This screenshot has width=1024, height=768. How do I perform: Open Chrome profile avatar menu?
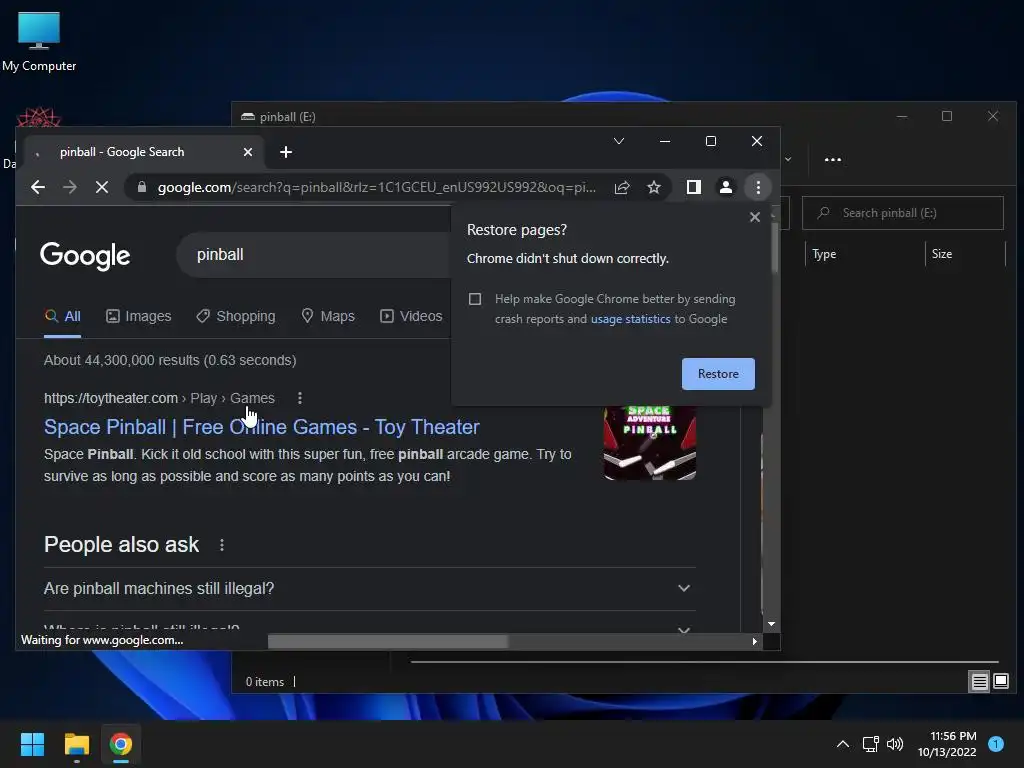coord(726,187)
